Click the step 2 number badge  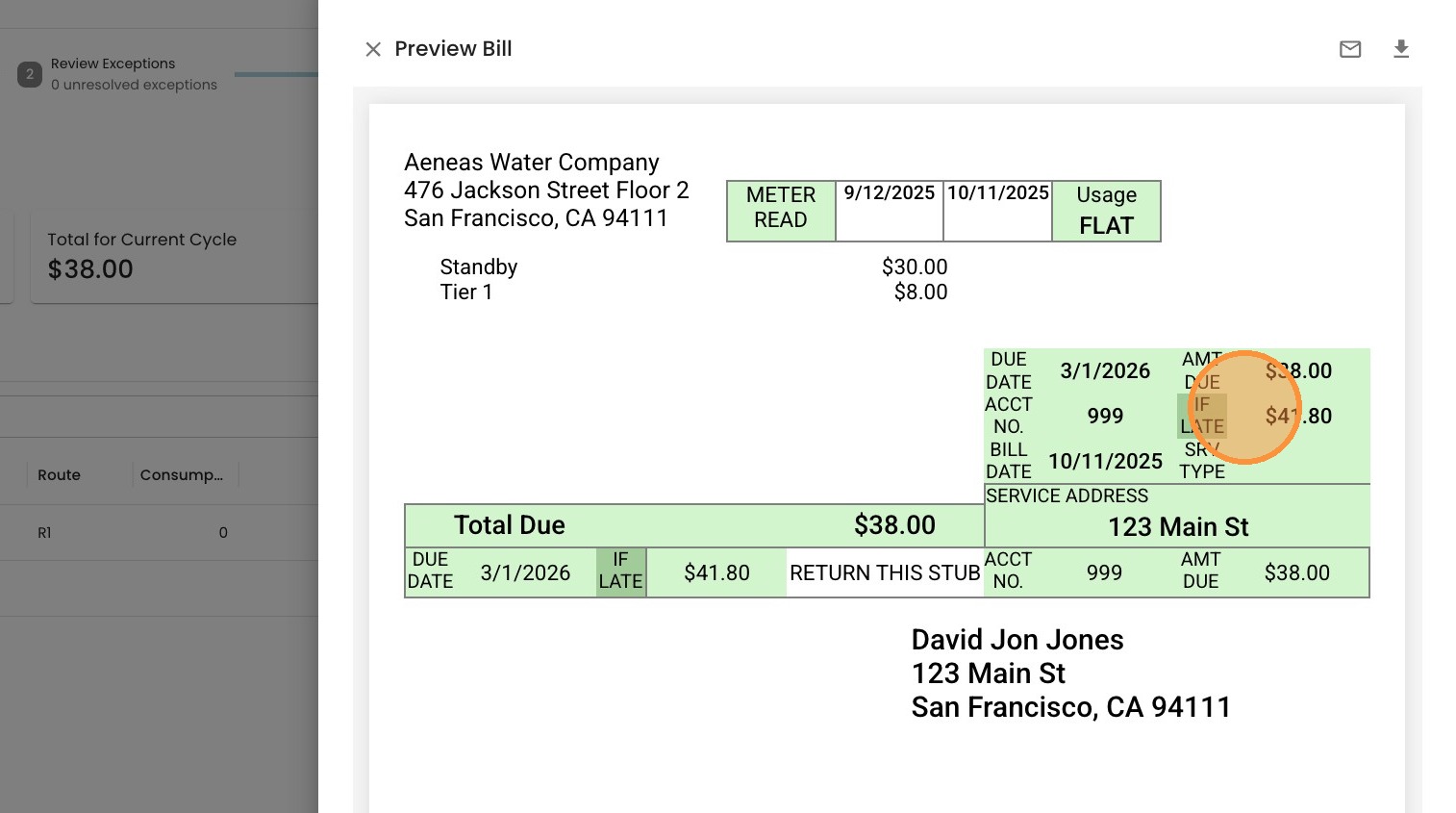click(30, 74)
